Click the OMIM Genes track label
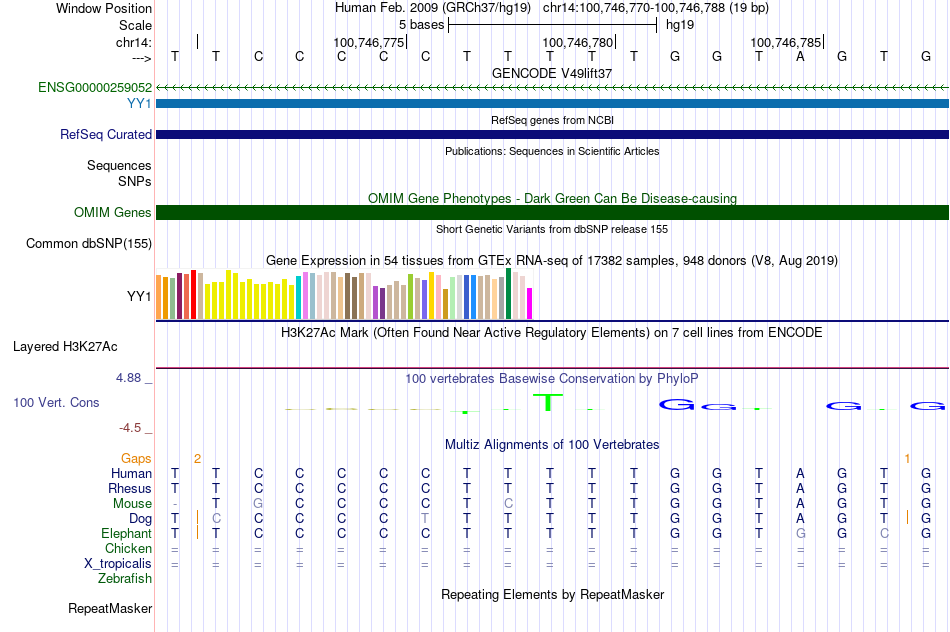 coord(113,213)
